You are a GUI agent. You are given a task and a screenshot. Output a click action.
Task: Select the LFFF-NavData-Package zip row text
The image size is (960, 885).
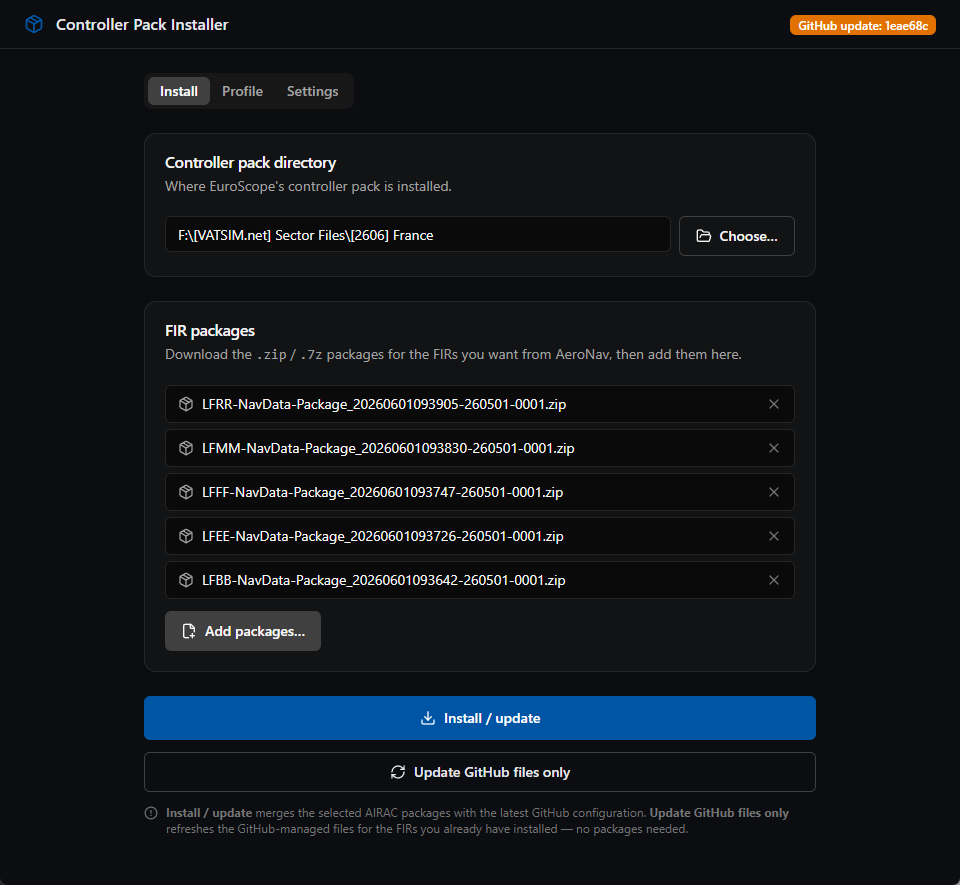click(x=383, y=493)
